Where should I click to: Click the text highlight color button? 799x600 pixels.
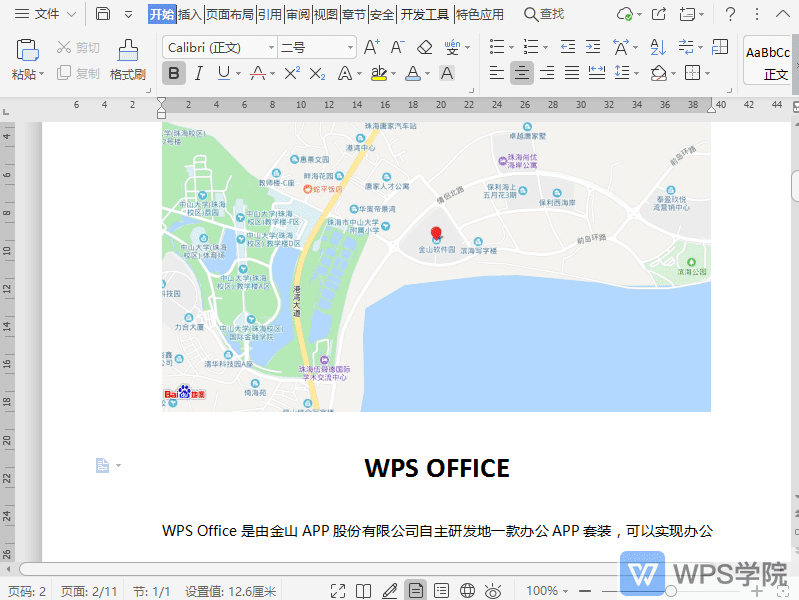coord(379,74)
